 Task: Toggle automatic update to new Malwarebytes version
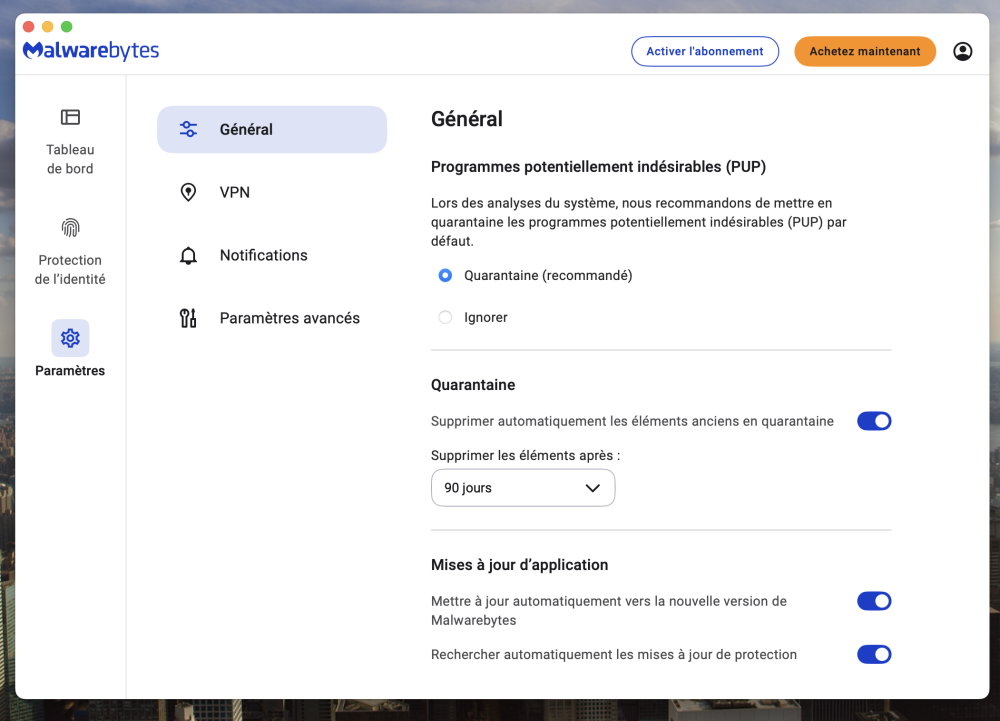873,601
